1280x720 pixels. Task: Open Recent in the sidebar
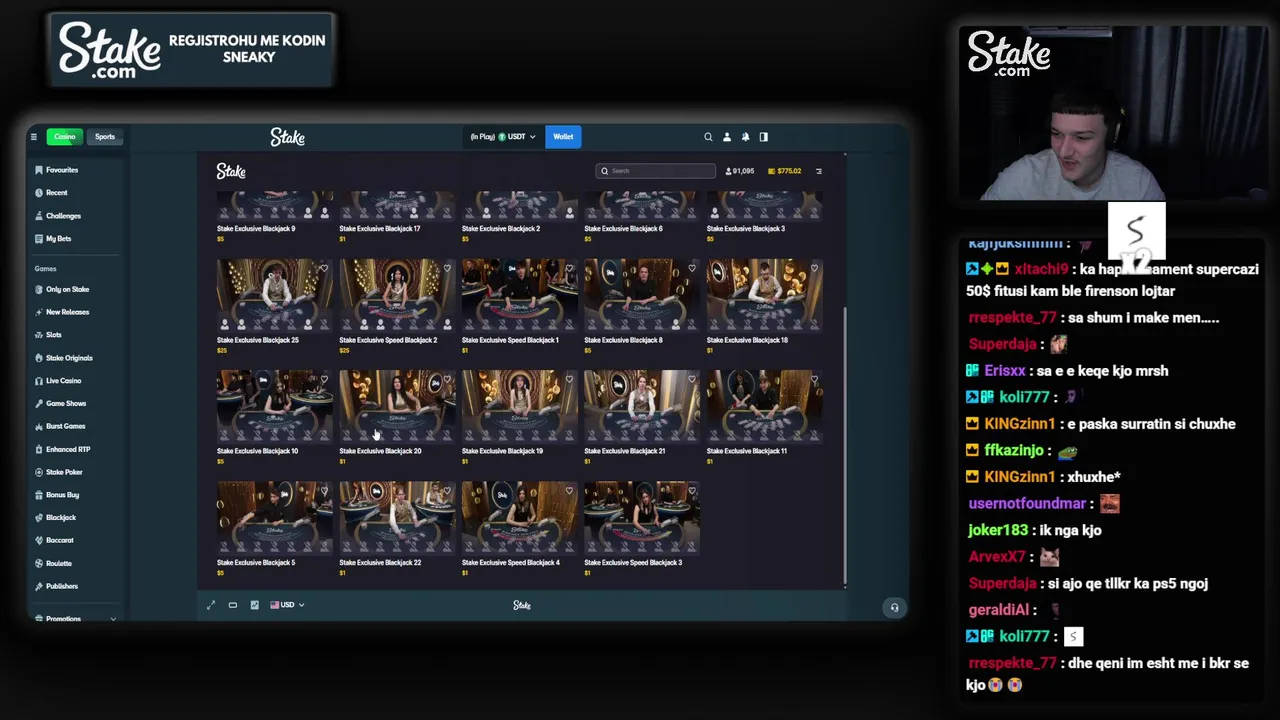pos(51,193)
